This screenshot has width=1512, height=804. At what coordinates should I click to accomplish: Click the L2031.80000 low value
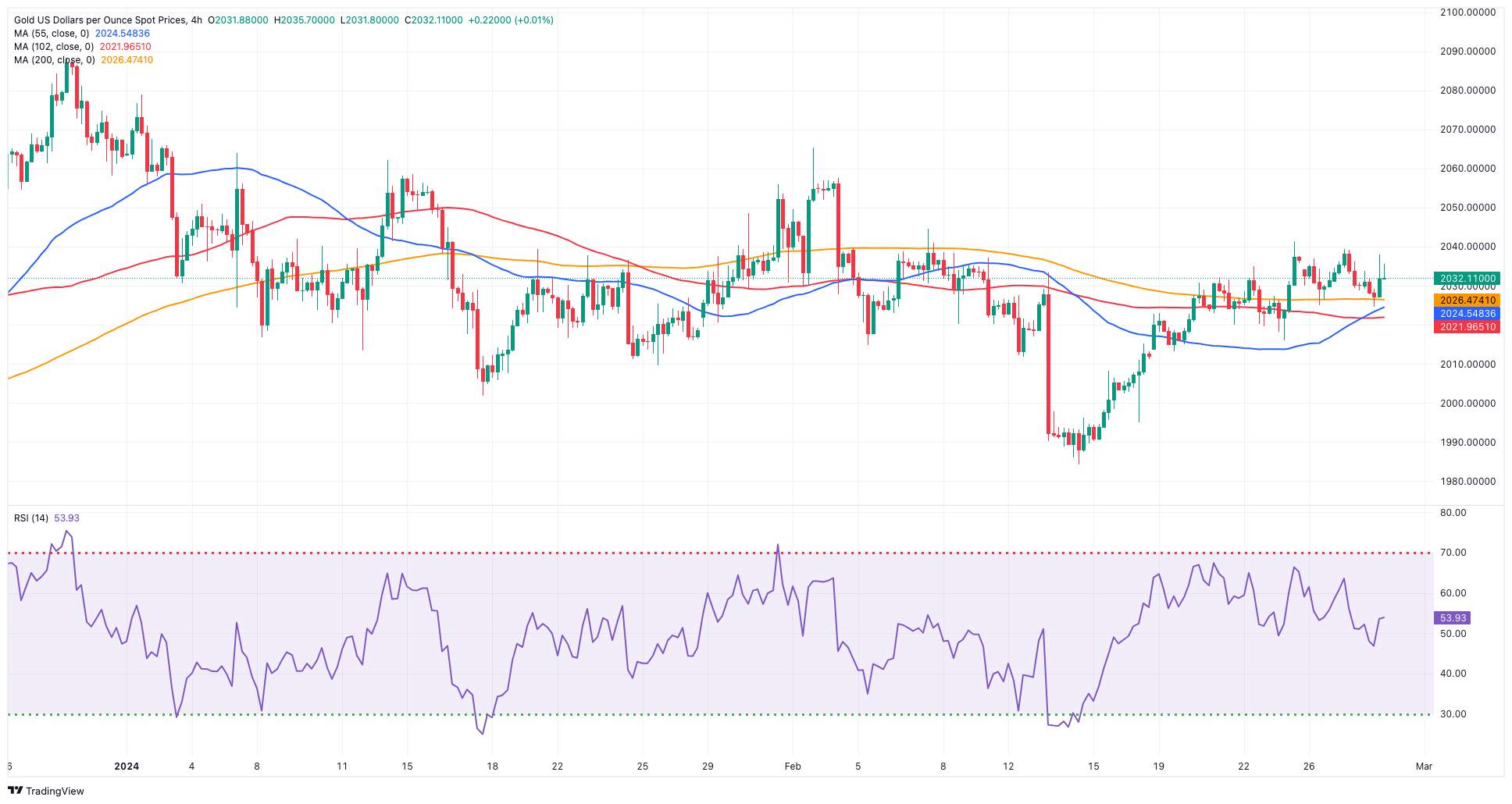point(369,20)
